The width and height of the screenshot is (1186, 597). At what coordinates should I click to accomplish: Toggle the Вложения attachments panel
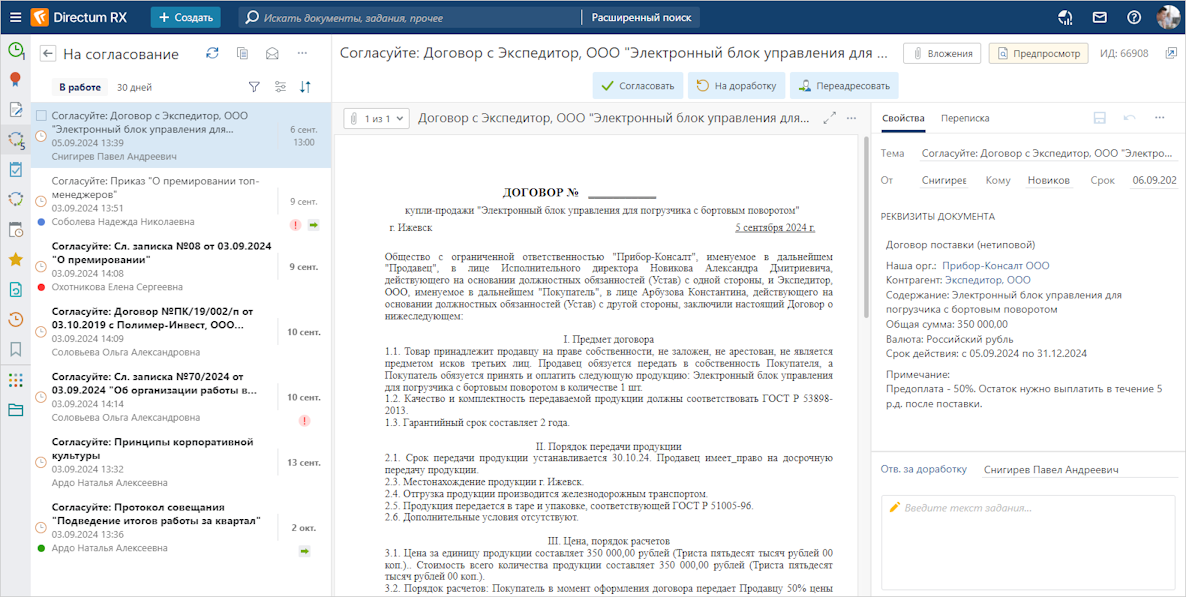coord(942,53)
